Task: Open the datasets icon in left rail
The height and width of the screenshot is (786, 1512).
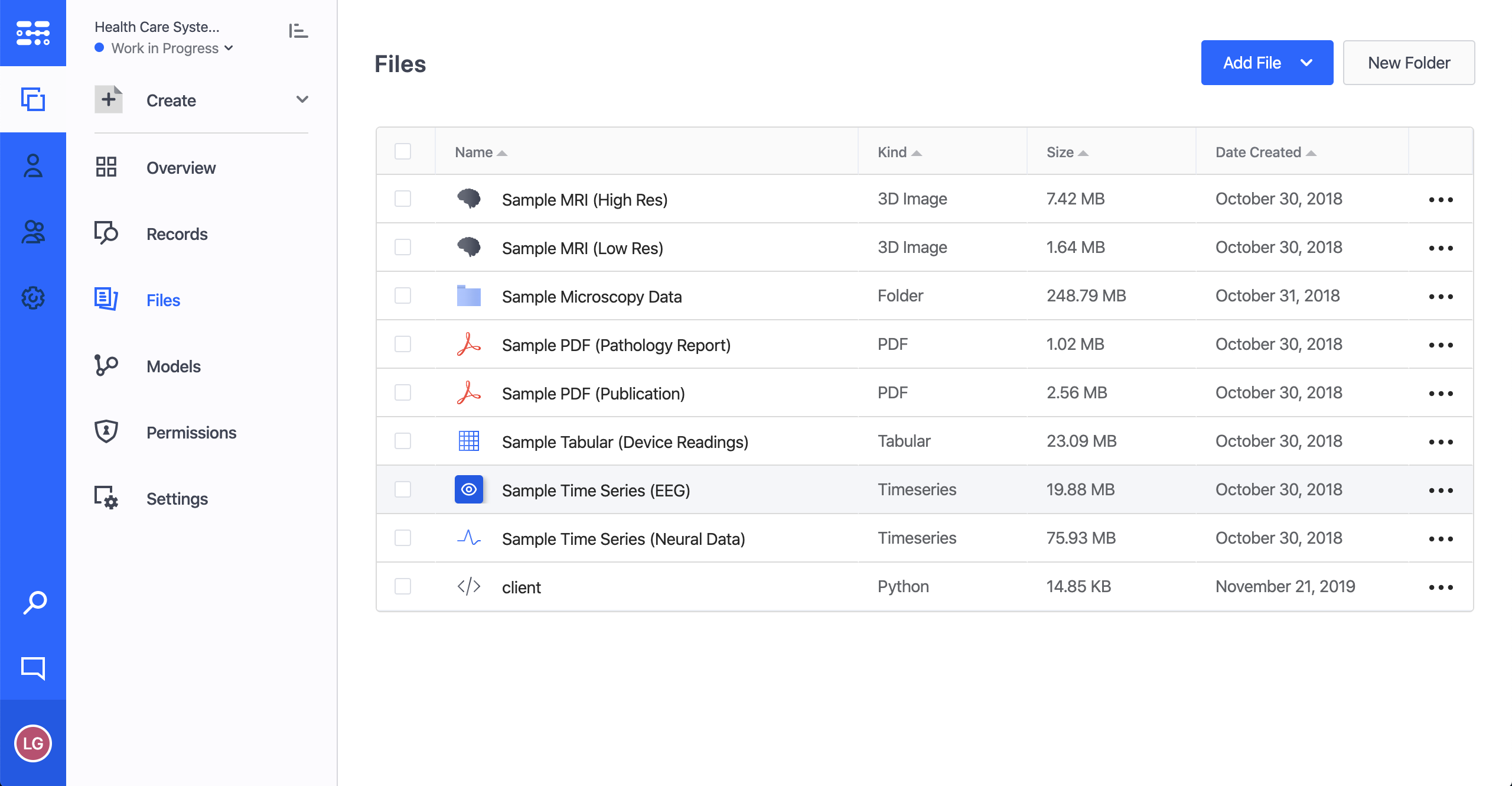Action: pyautogui.click(x=33, y=99)
